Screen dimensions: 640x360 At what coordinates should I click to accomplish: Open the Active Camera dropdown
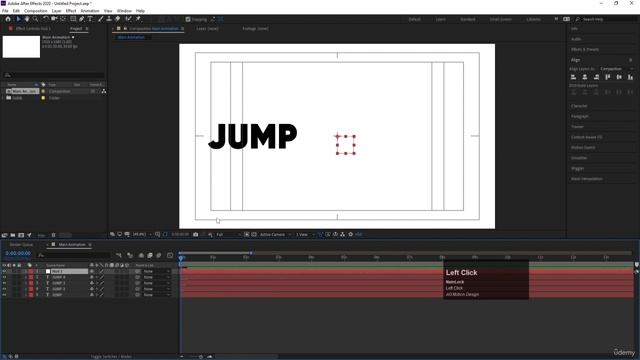click(276, 234)
